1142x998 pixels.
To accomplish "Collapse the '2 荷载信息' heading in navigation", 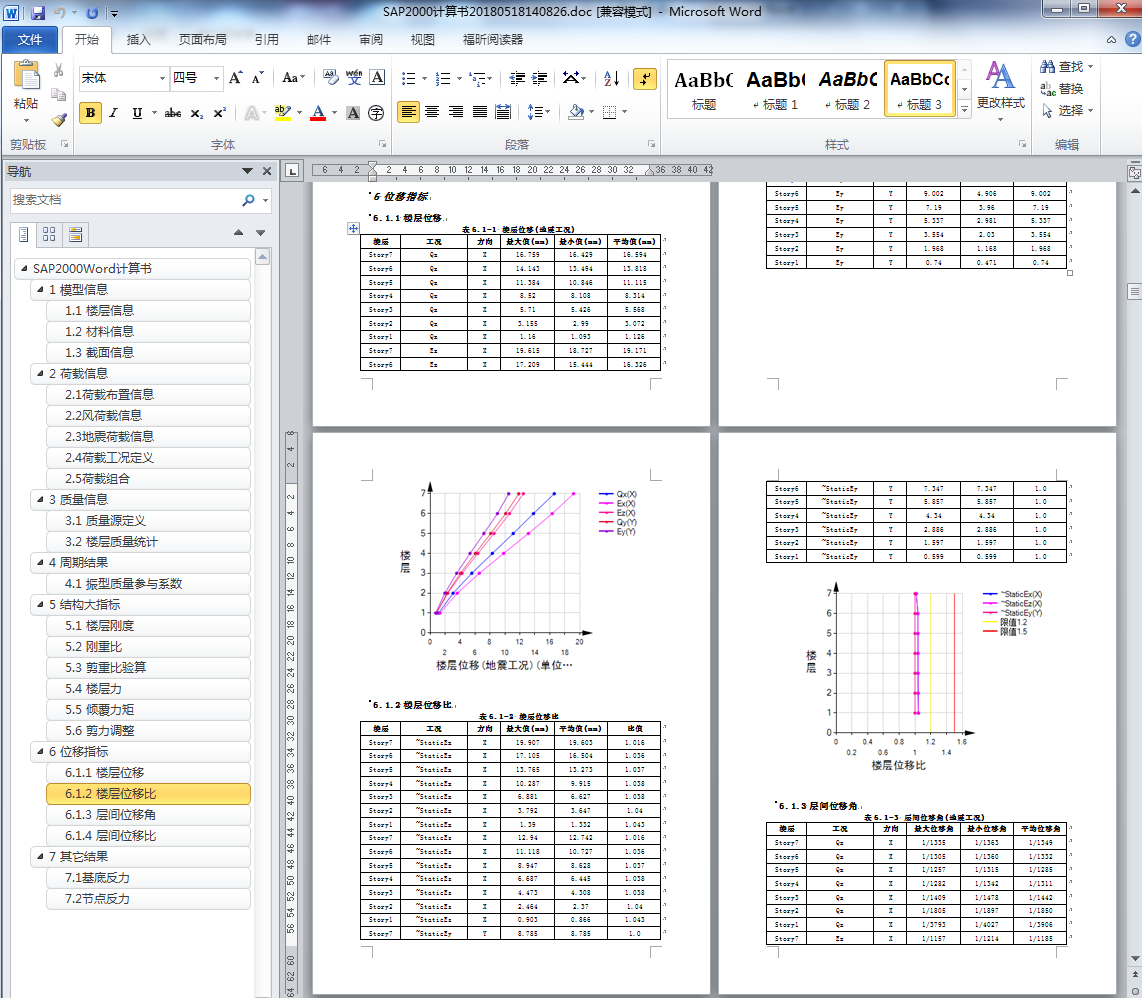I will (x=39, y=374).
